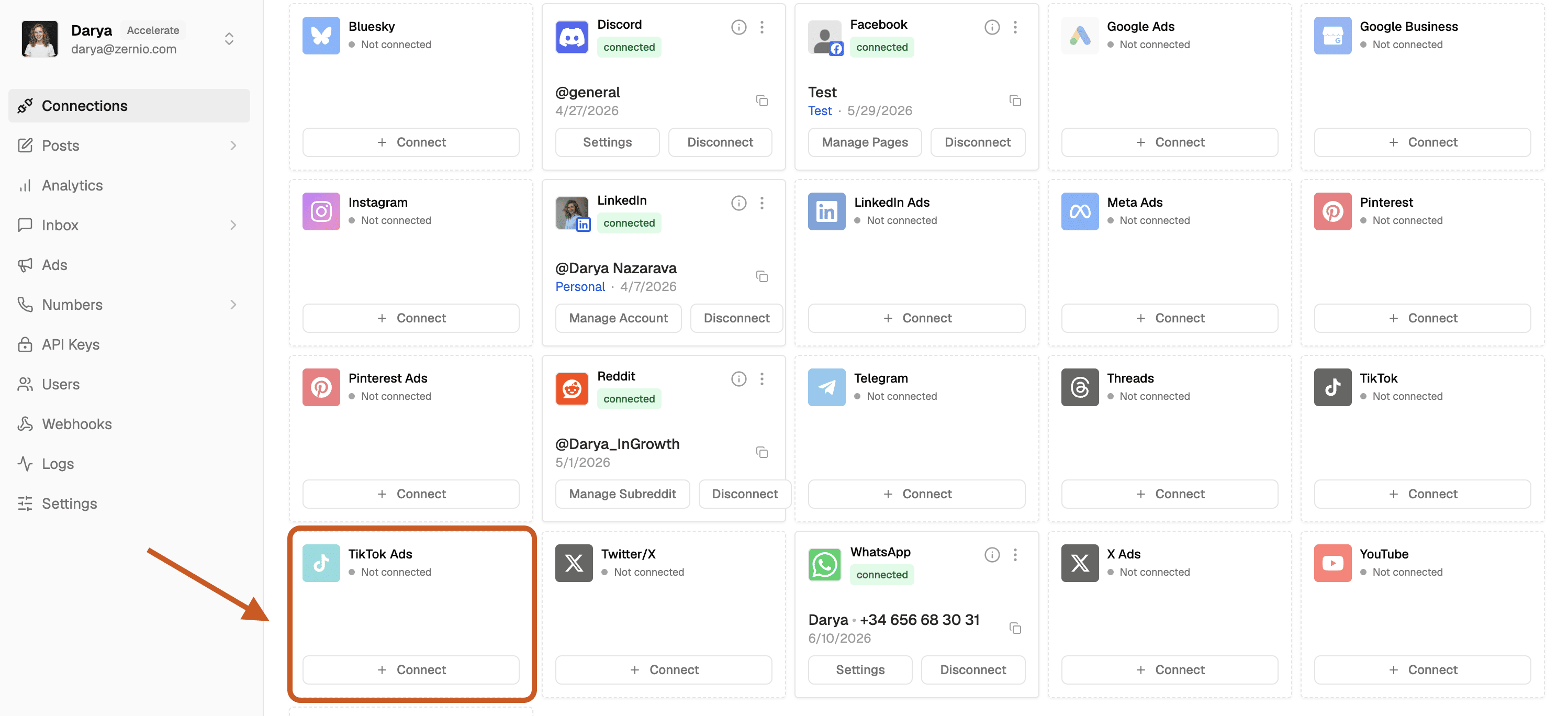Click the Pinterest logo icon
This screenshot has width=1568, height=716.
point(1332,211)
